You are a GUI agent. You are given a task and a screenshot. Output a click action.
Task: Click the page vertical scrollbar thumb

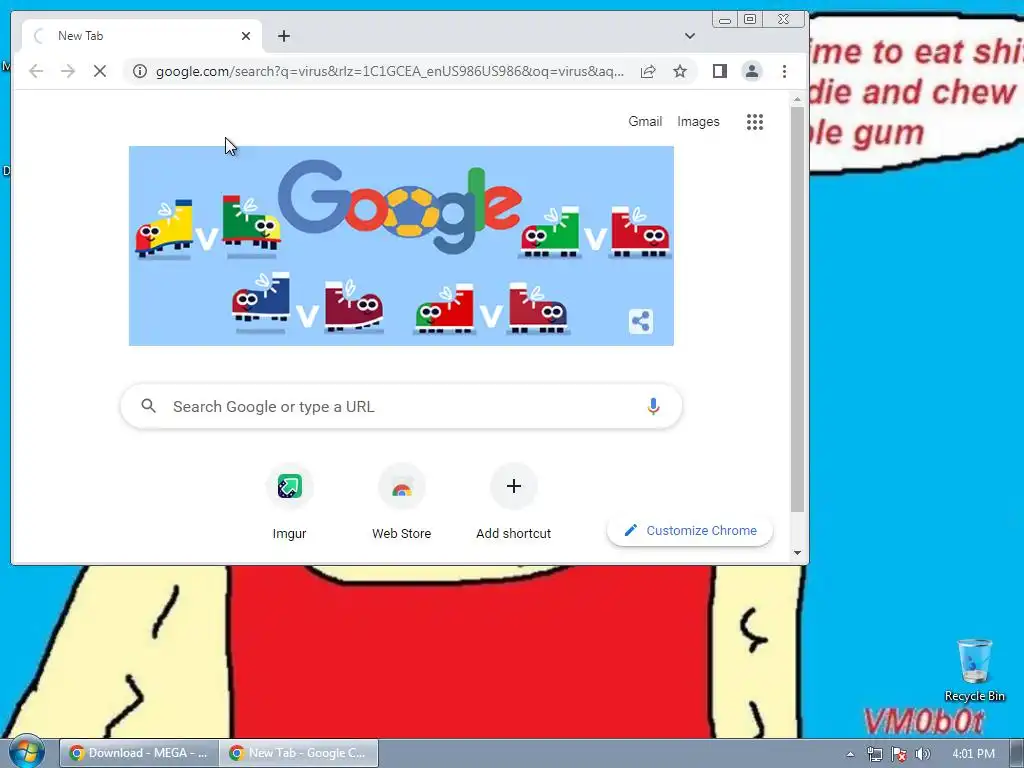797,309
